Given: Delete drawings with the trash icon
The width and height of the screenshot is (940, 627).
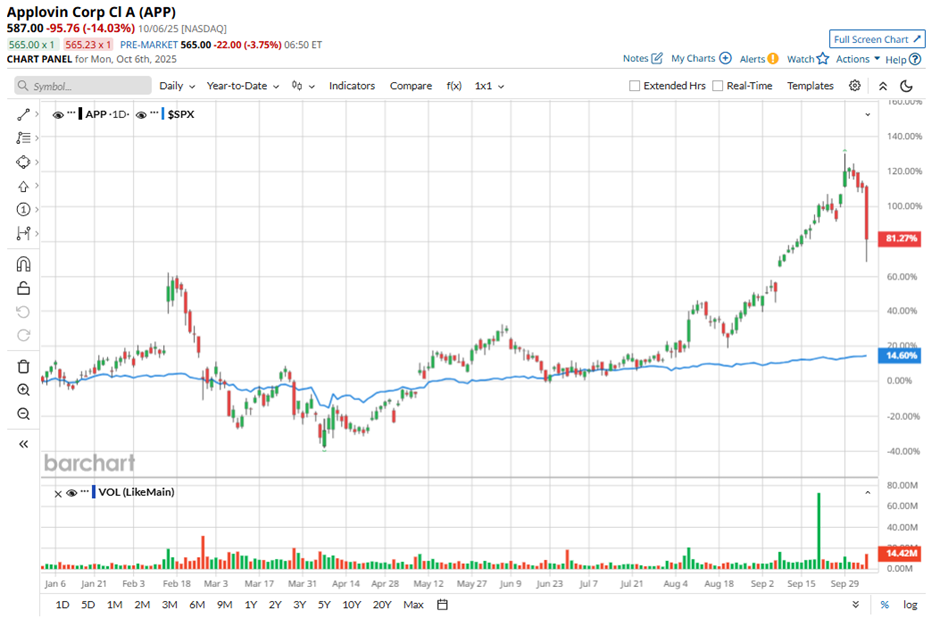Looking at the screenshot, I should point(24,366).
